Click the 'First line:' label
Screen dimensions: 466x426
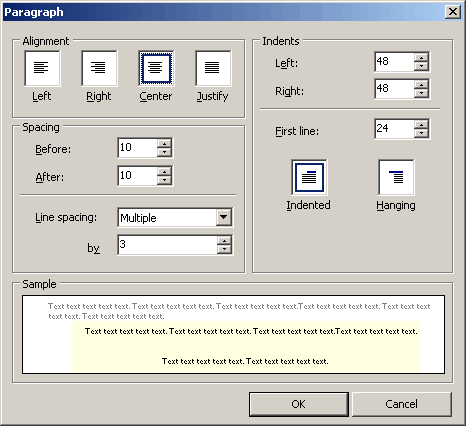[297, 131]
